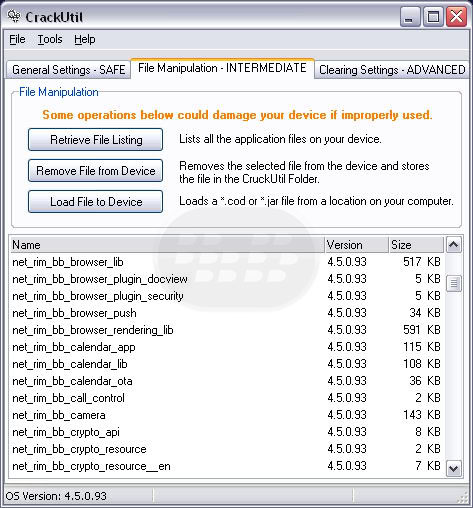Click the File Manipulation group label
Viewport: 473px width, 508px height.
[59, 92]
